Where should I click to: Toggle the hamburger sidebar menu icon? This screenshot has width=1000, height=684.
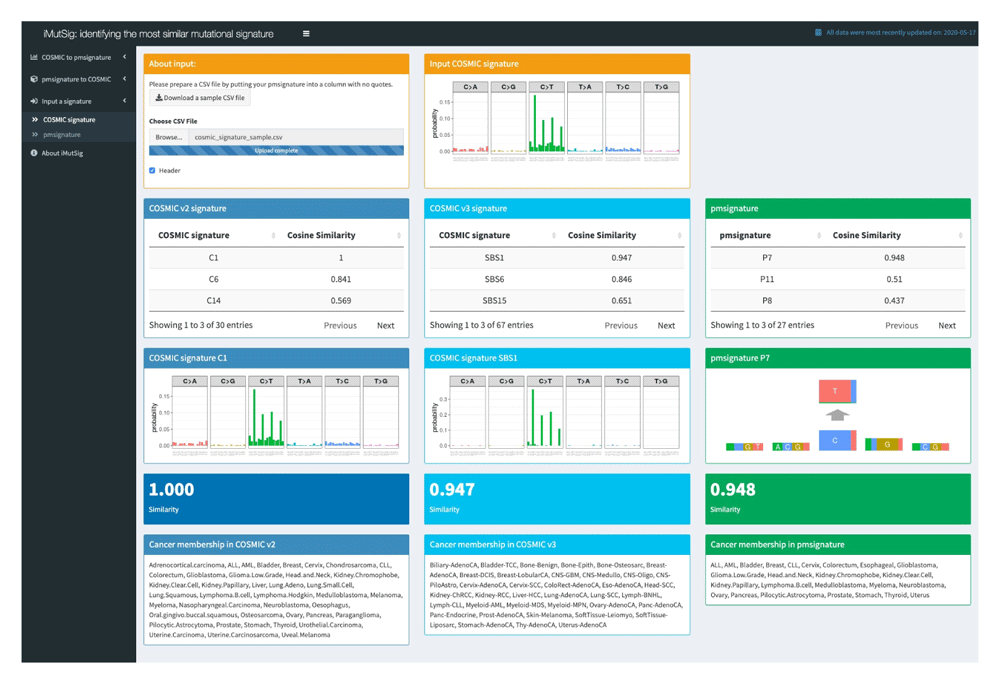[x=306, y=34]
